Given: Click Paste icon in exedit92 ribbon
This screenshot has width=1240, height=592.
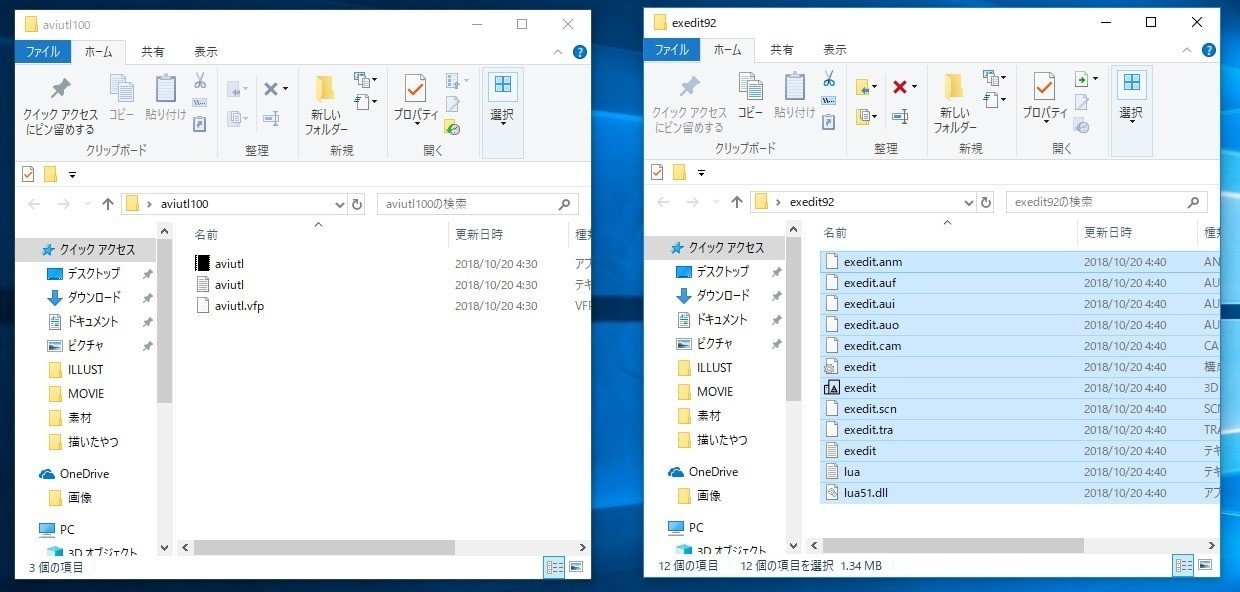Looking at the screenshot, I should pyautogui.click(x=794, y=96).
